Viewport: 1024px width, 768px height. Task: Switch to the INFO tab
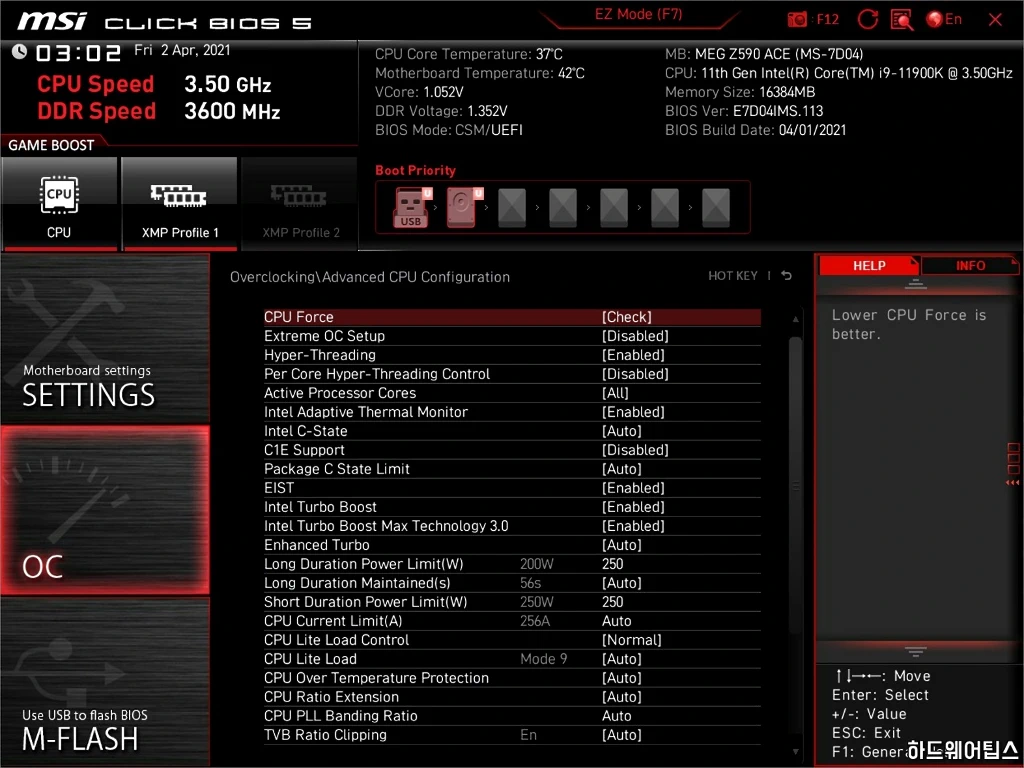(970, 266)
